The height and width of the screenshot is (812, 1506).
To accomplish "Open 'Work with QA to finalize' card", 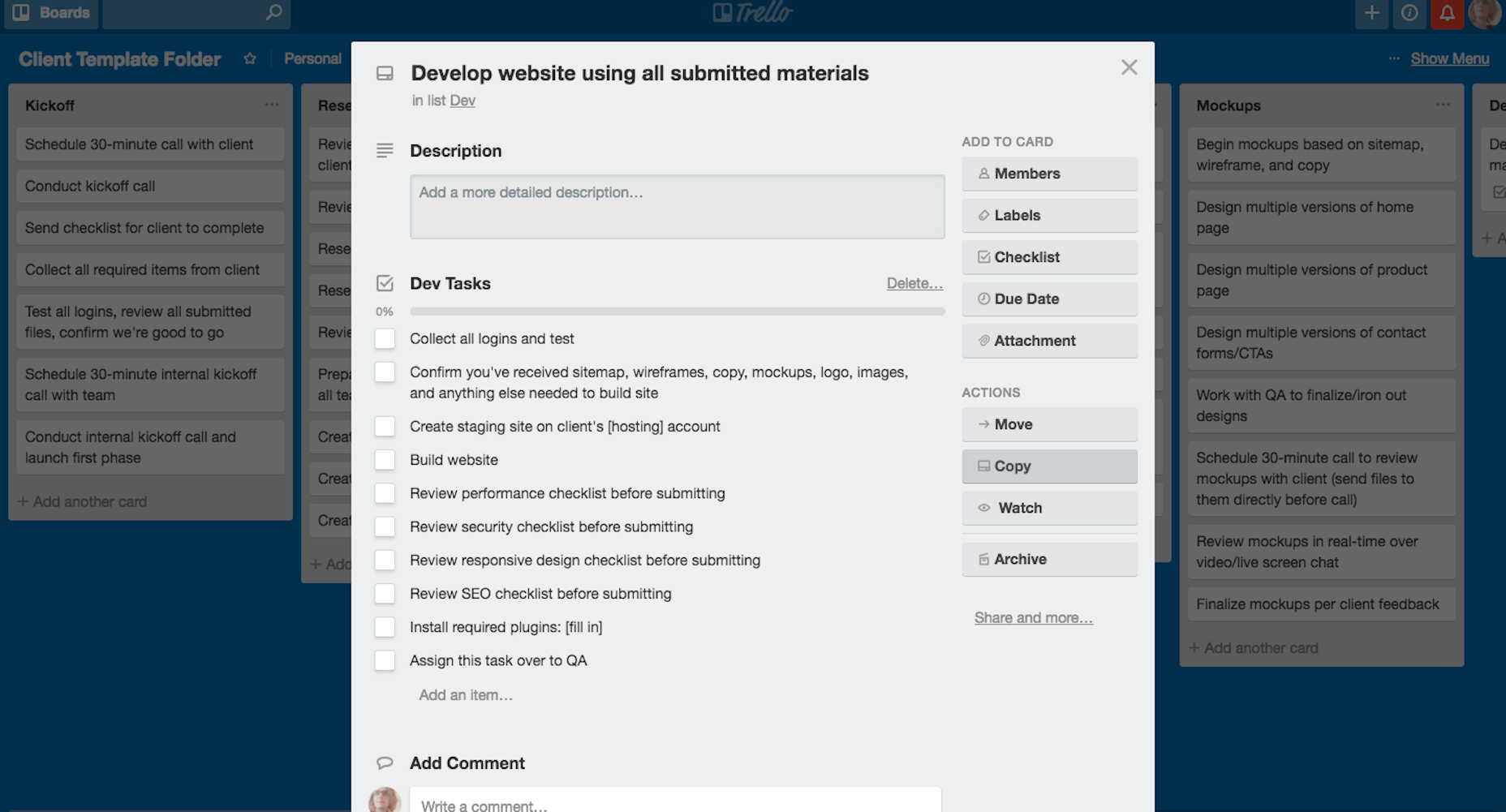I will tap(1321, 406).
